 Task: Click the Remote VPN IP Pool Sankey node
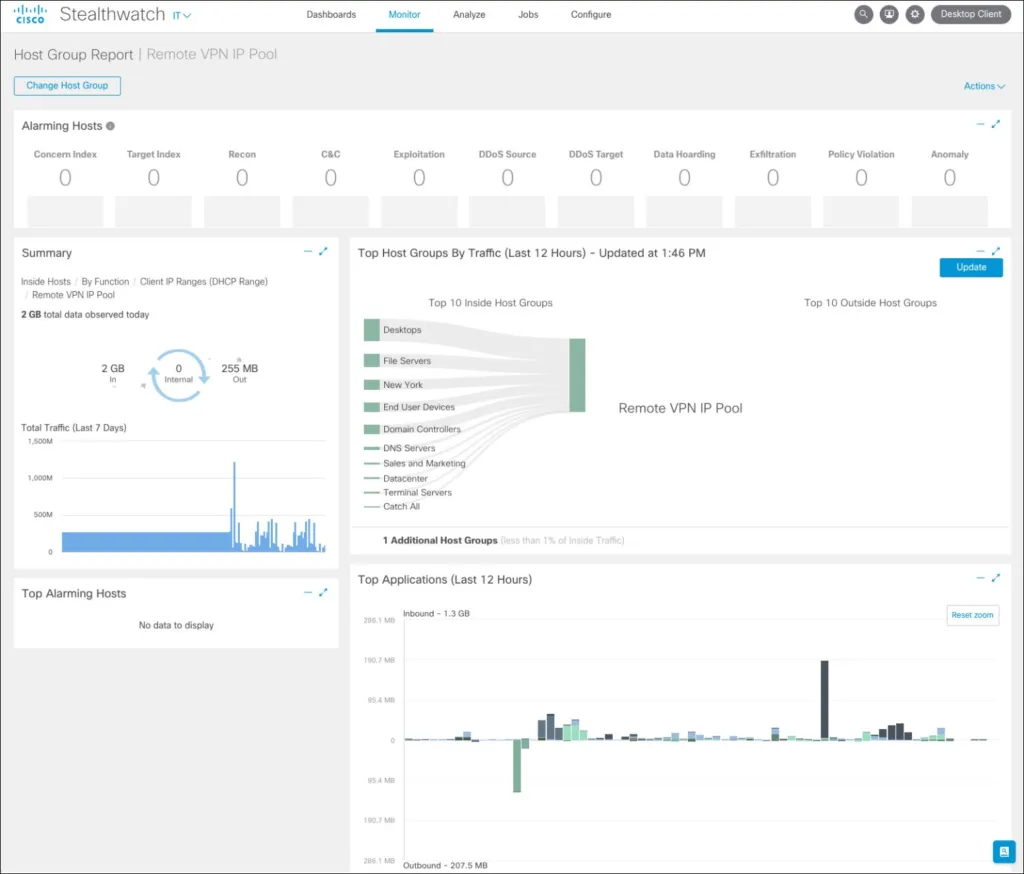pyautogui.click(x=577, y=376)
